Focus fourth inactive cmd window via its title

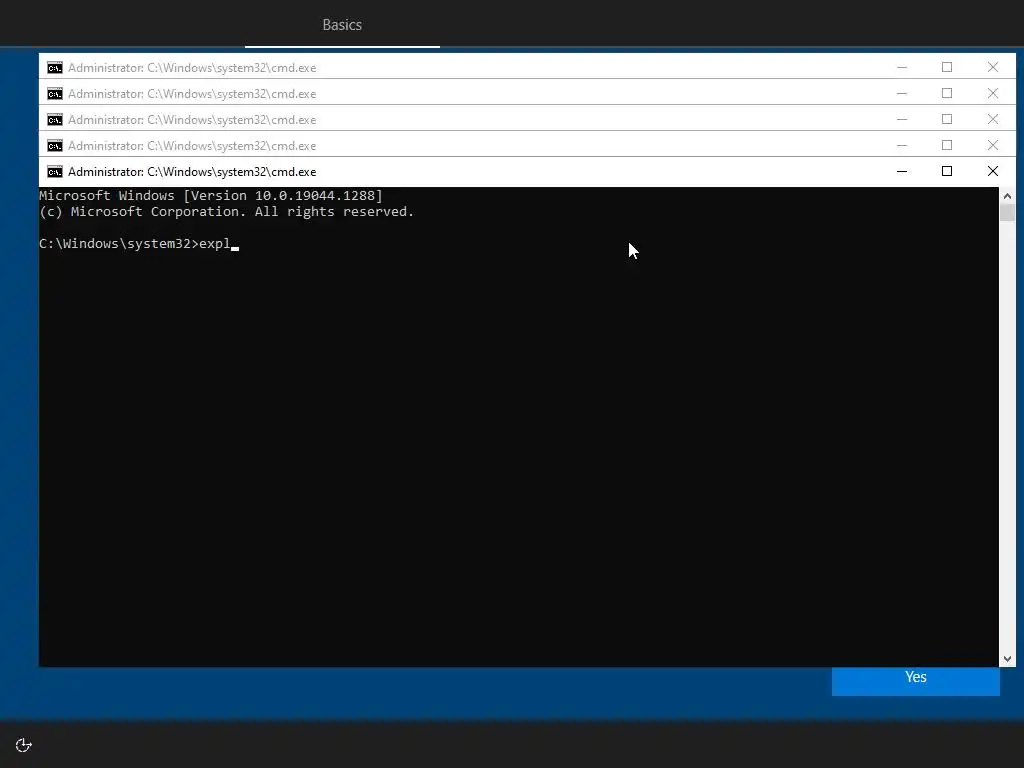tap(192, 146)
